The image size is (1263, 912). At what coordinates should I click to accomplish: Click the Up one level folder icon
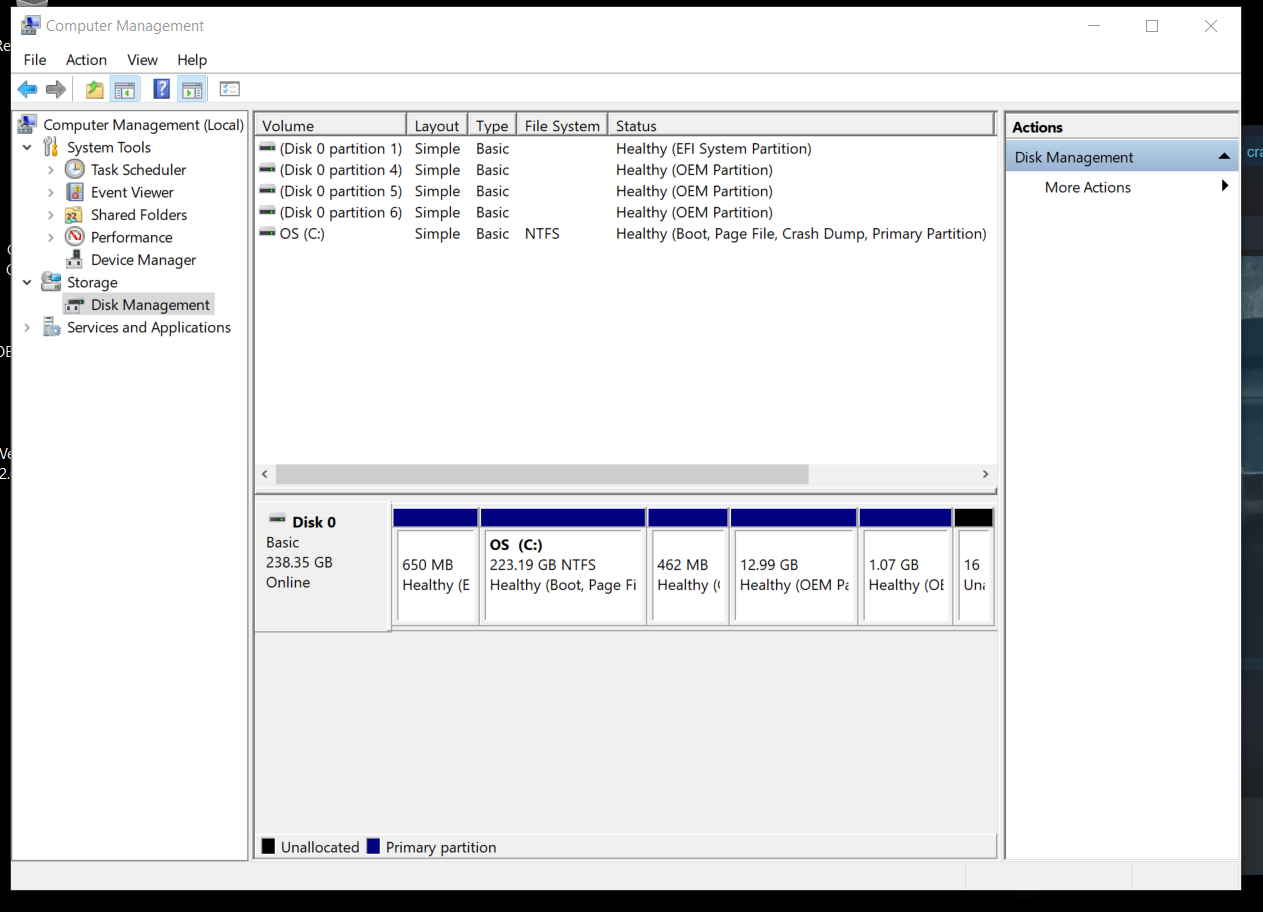click(94, 90)
